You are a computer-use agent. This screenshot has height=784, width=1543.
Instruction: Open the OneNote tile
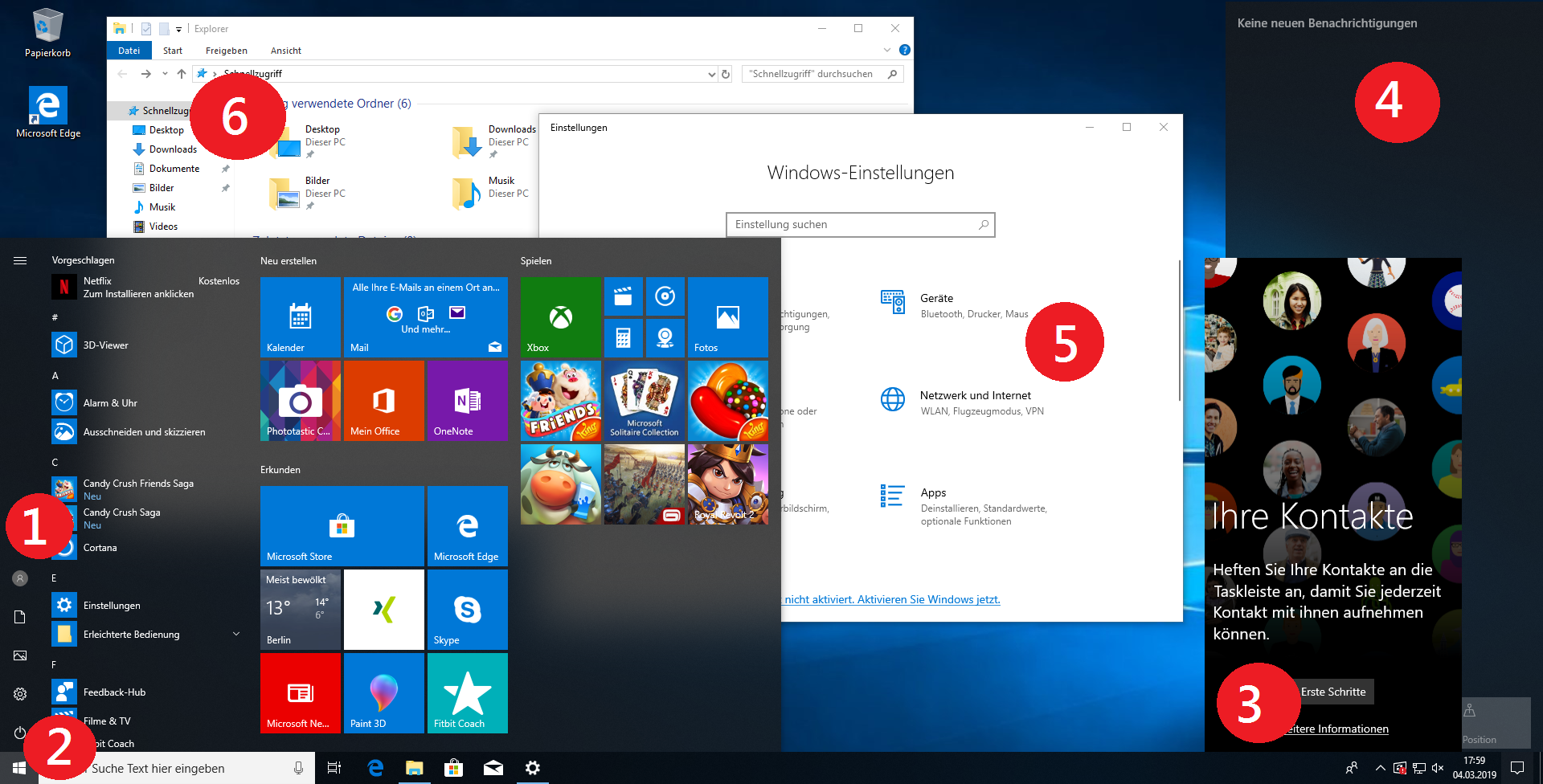[x=467, y=401]
